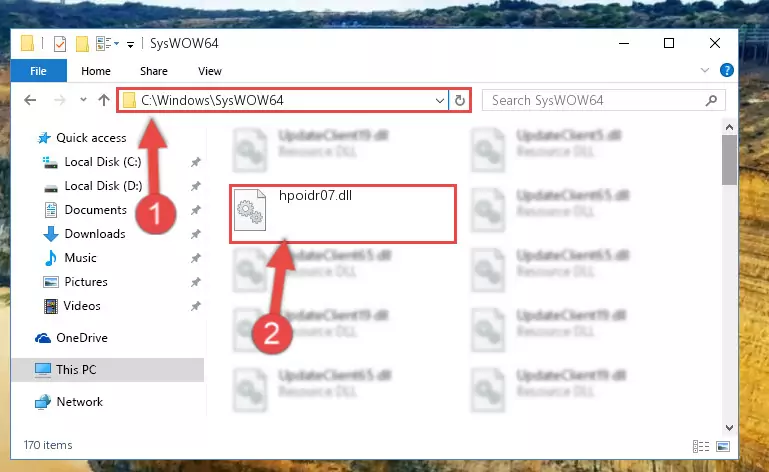Switch to Large icons view in status bar

click(723, 446)
